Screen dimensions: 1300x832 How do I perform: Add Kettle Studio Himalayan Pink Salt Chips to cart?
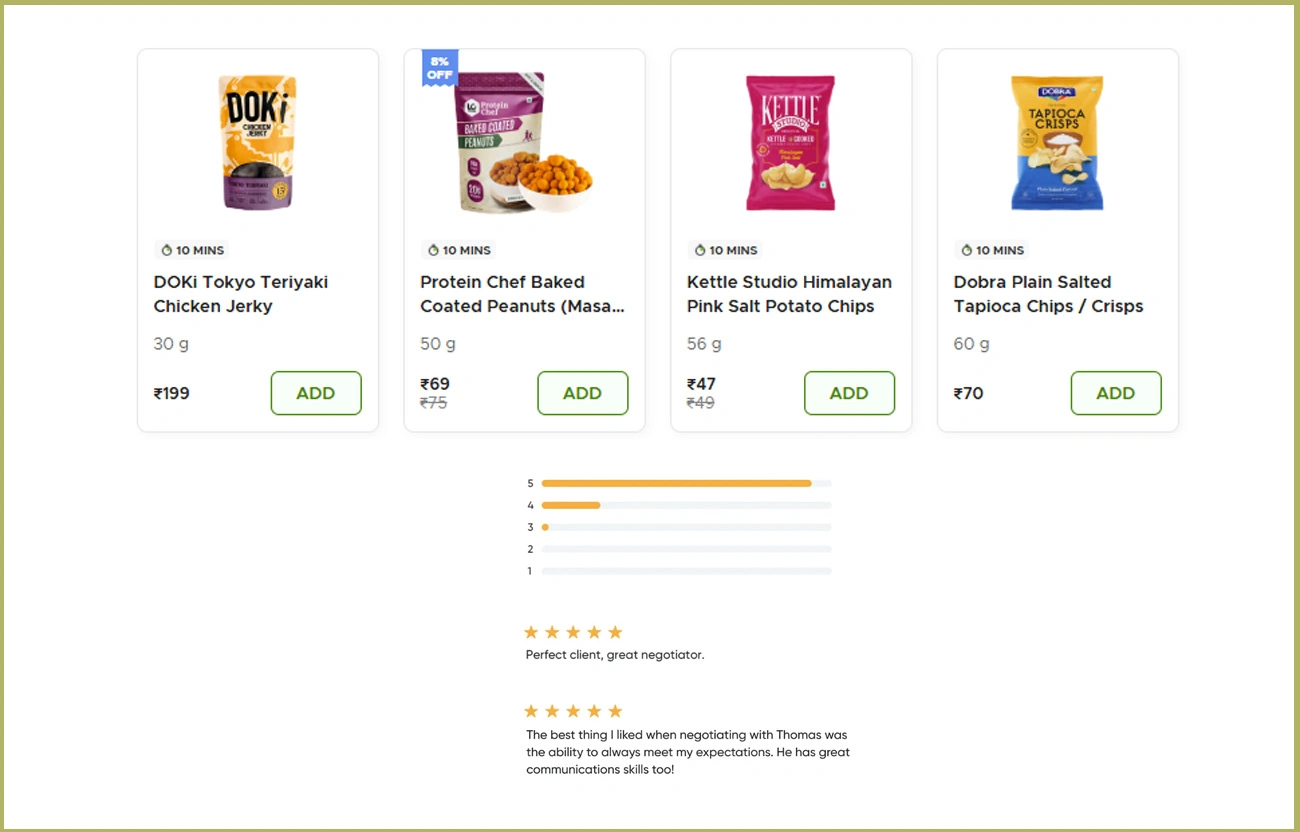pos(849,393)
